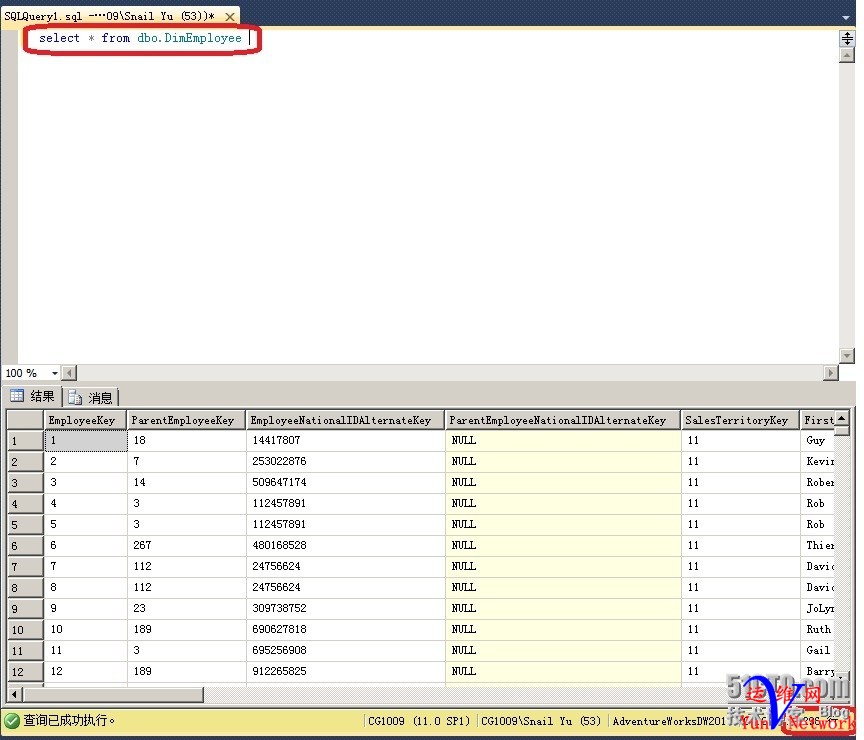864x740 pixels.
Task: Click the results grid horizontal scroll left arrow
Action: tap(15, 694)
